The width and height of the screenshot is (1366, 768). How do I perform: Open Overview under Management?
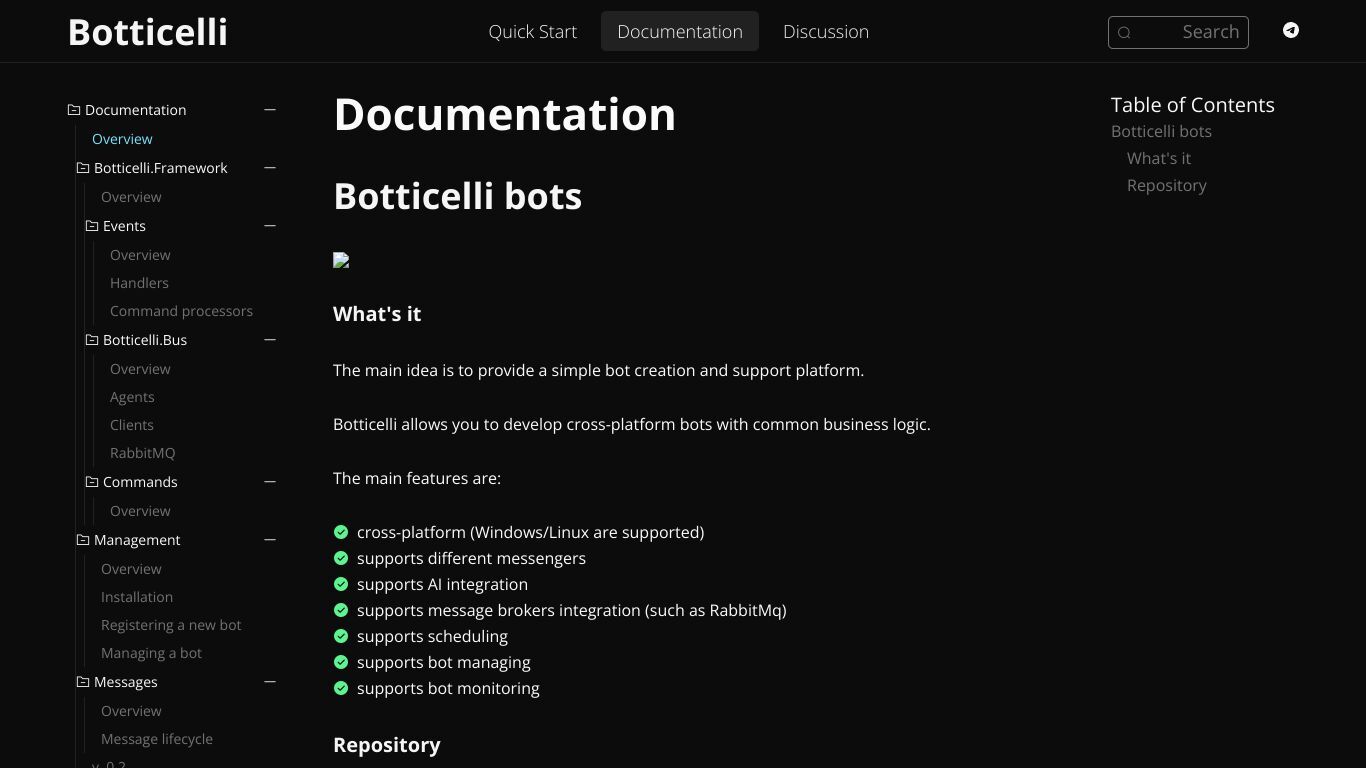click(x=131, y=569)
